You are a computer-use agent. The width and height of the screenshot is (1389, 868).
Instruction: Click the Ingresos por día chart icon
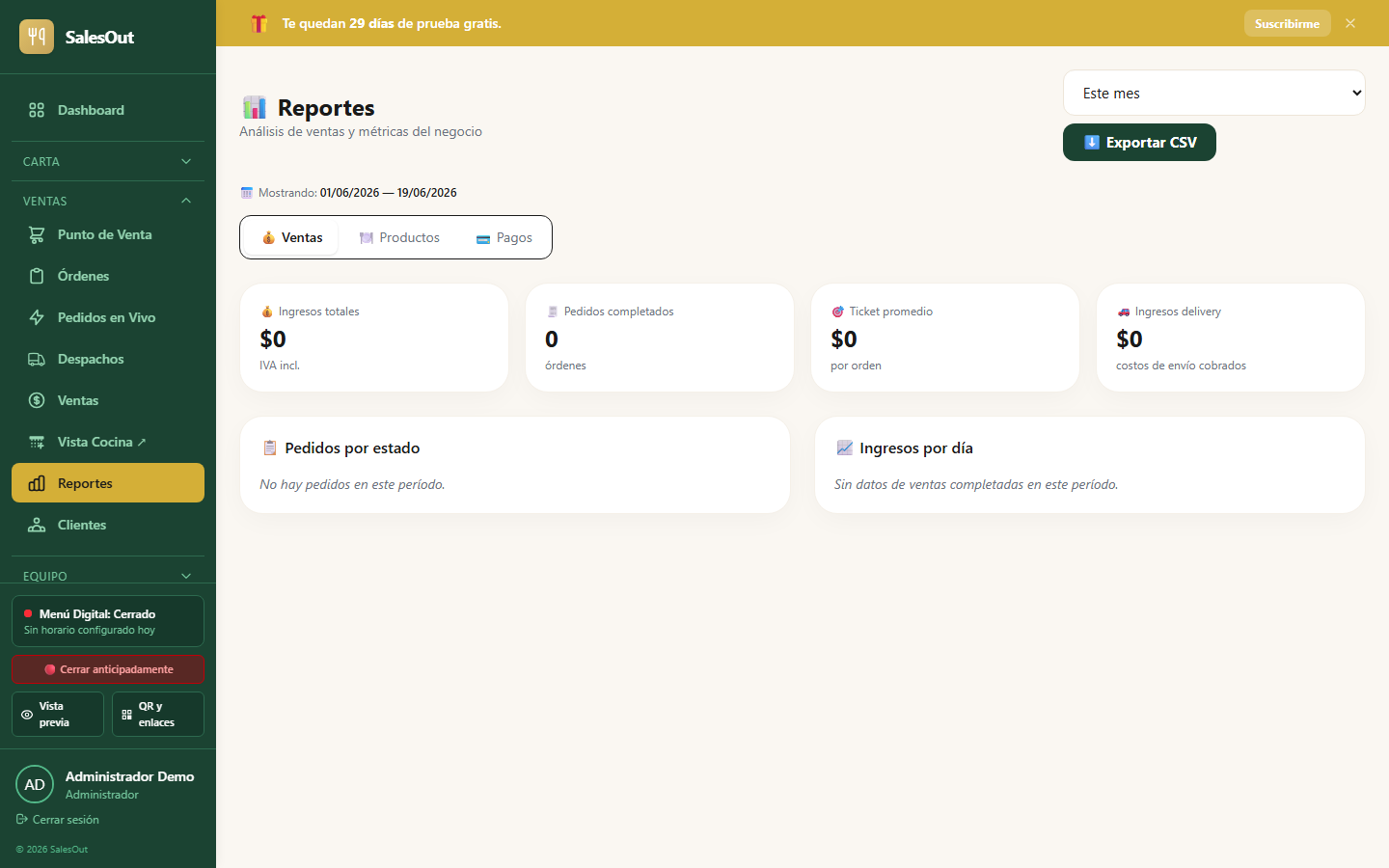pyautogui.click(x=844, y=448)
